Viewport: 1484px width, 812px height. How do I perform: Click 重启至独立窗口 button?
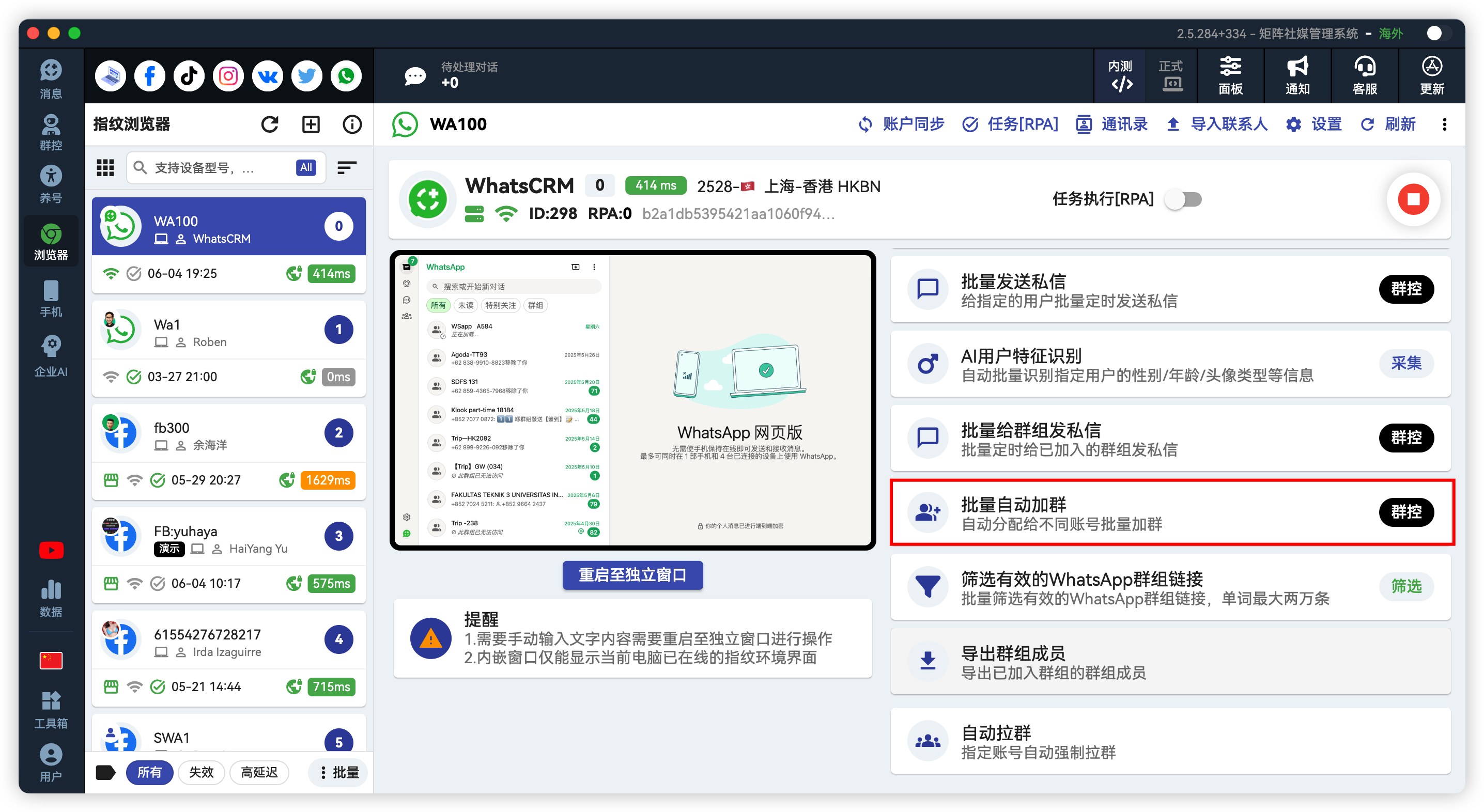632,575
